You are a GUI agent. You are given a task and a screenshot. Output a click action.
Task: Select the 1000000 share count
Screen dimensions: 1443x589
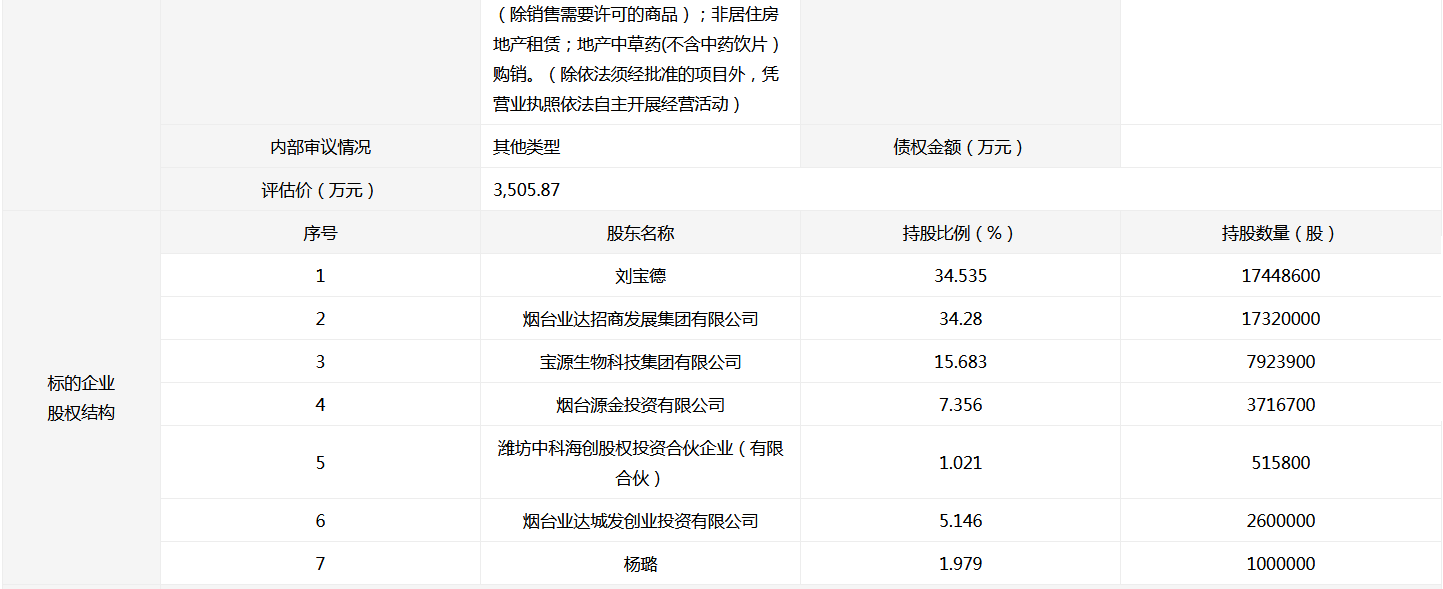1281,564
